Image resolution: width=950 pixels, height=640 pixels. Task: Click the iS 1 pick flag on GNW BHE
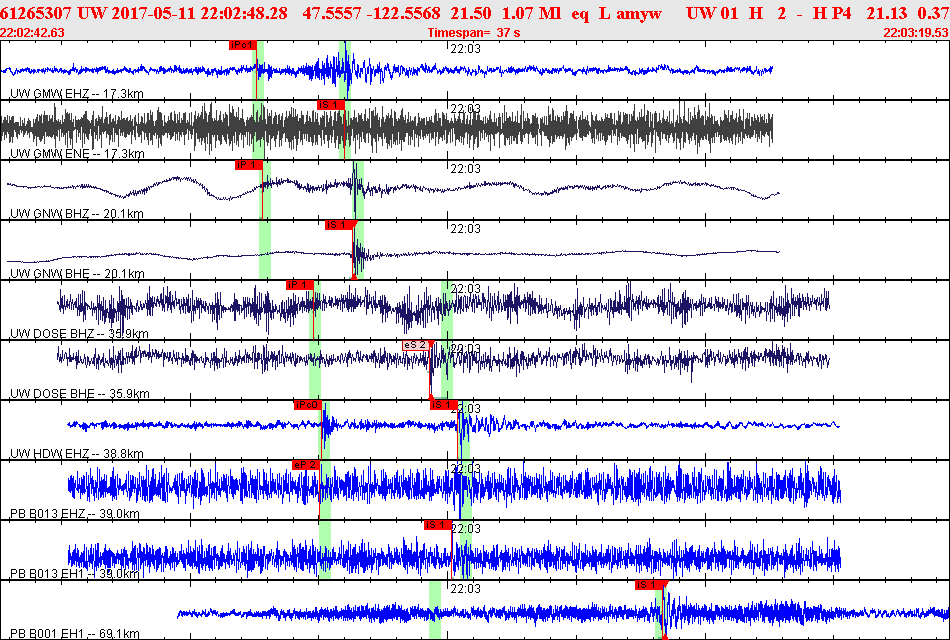(x=339, y=225)
